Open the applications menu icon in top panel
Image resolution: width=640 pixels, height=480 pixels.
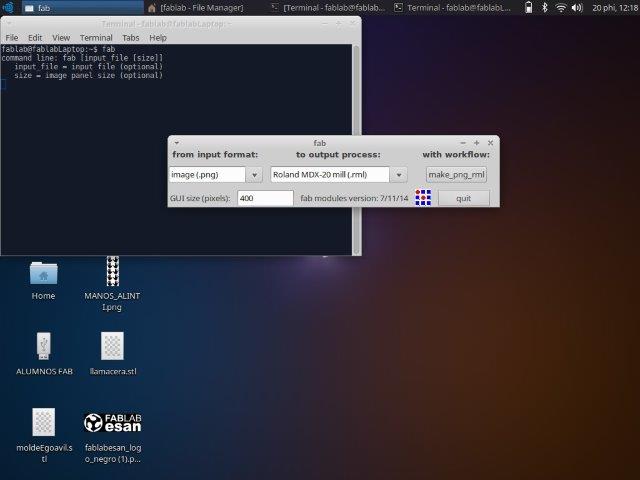8,7
